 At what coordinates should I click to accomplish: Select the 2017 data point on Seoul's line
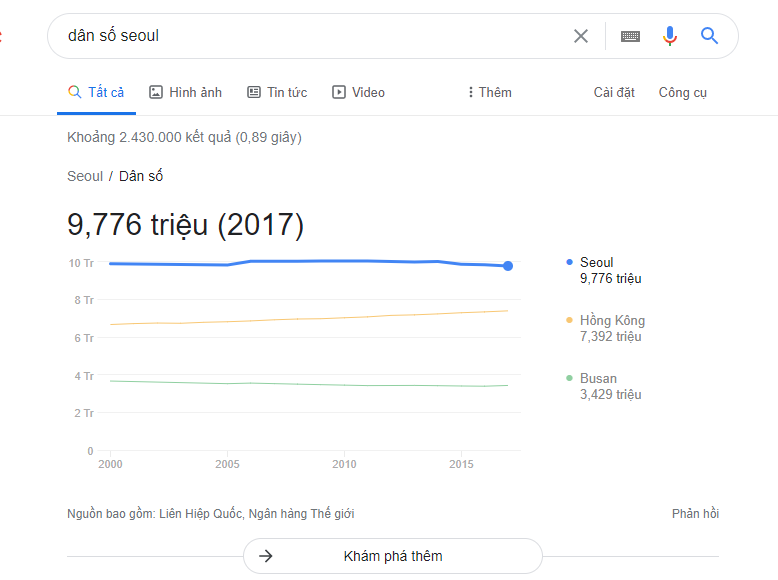[x=508, y=266]
